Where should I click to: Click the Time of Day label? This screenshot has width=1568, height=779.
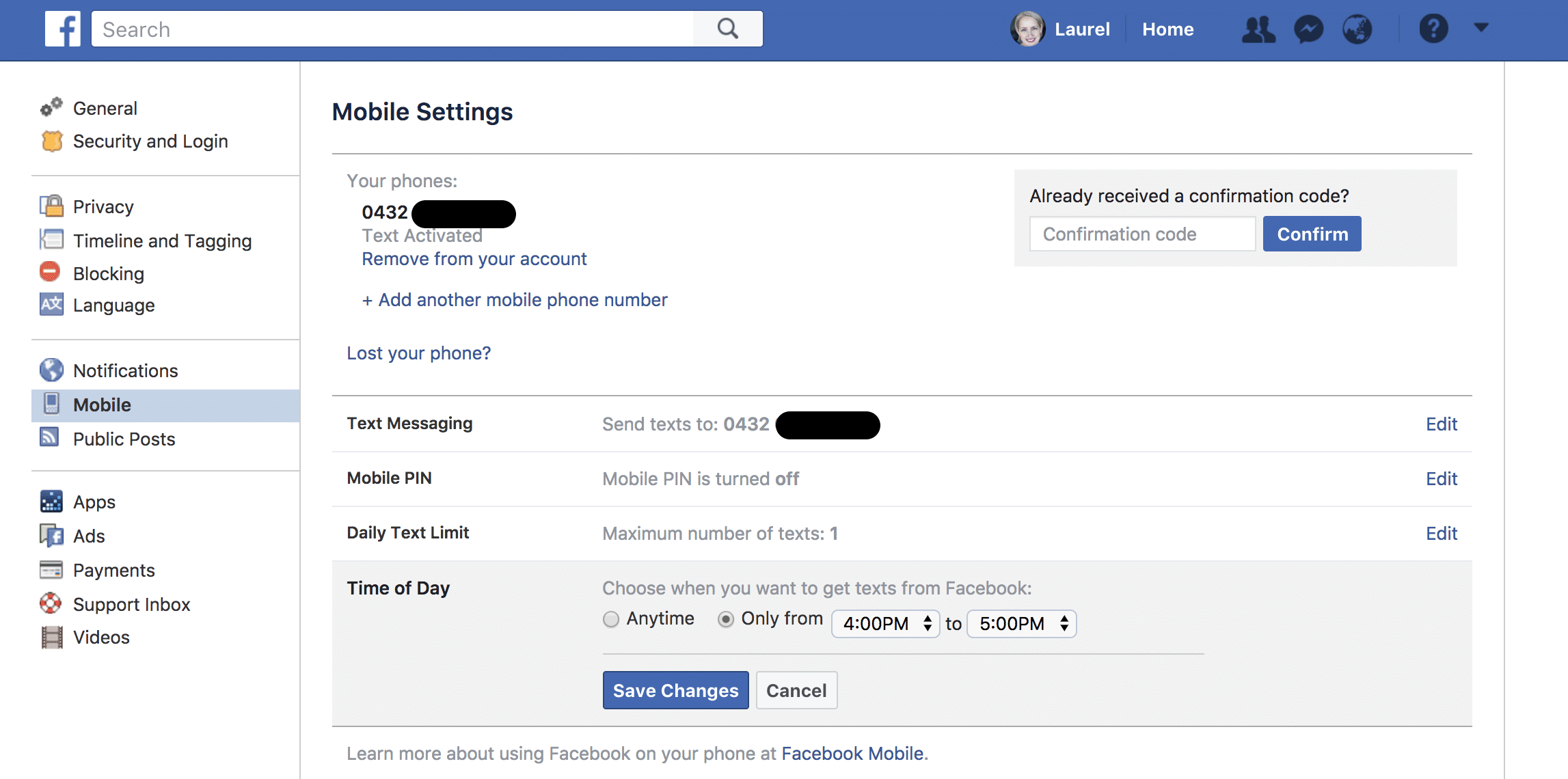(398, 588)
